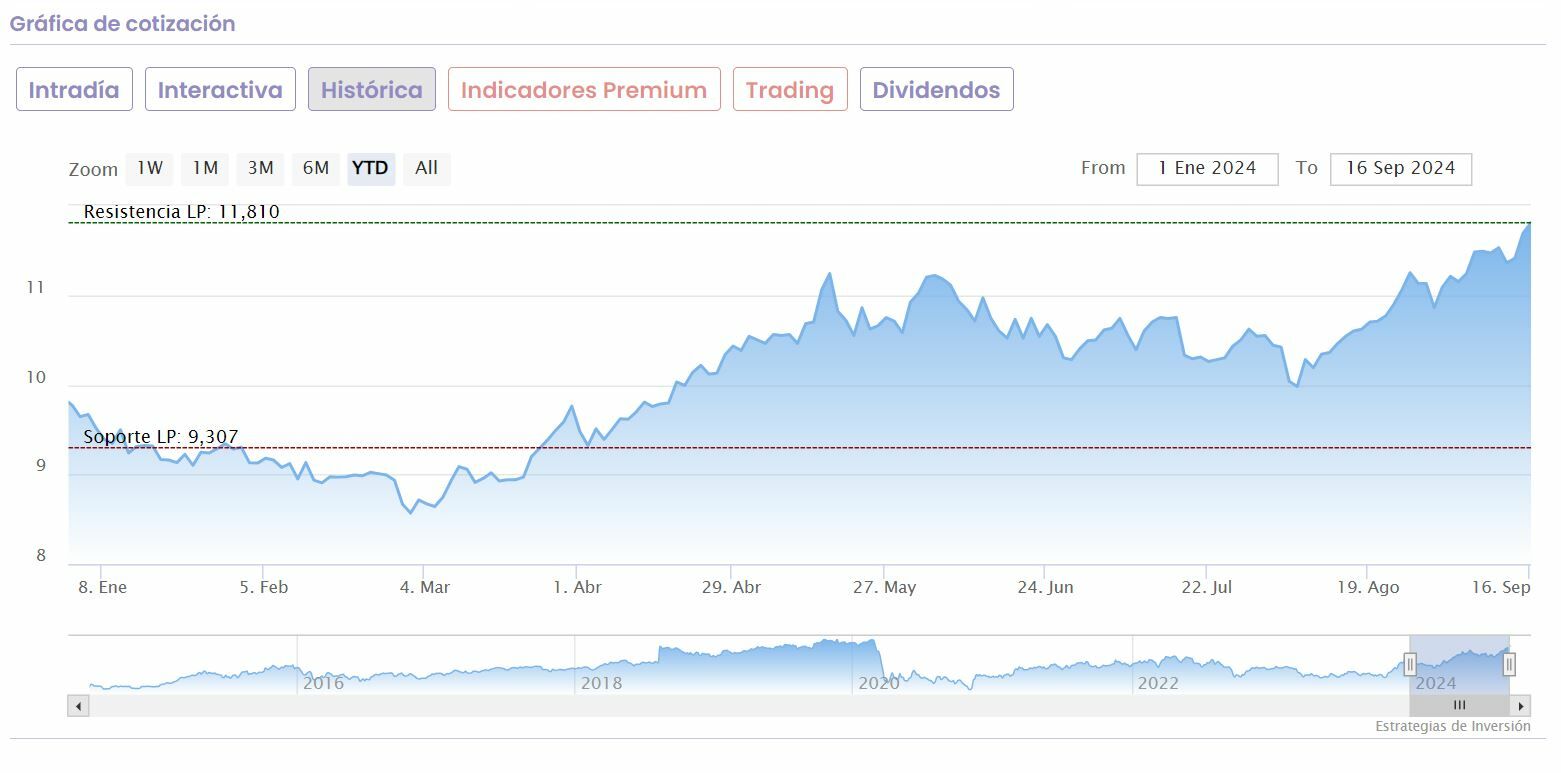This screenshot has width=1561, height=773.
Task: Set zoom range to 1M
Action: coord(205,168)
